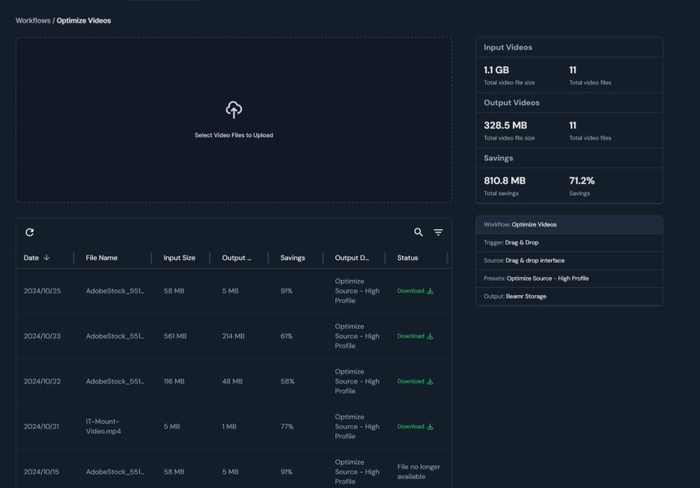Click the Status column header

click(x=407, y=258)
